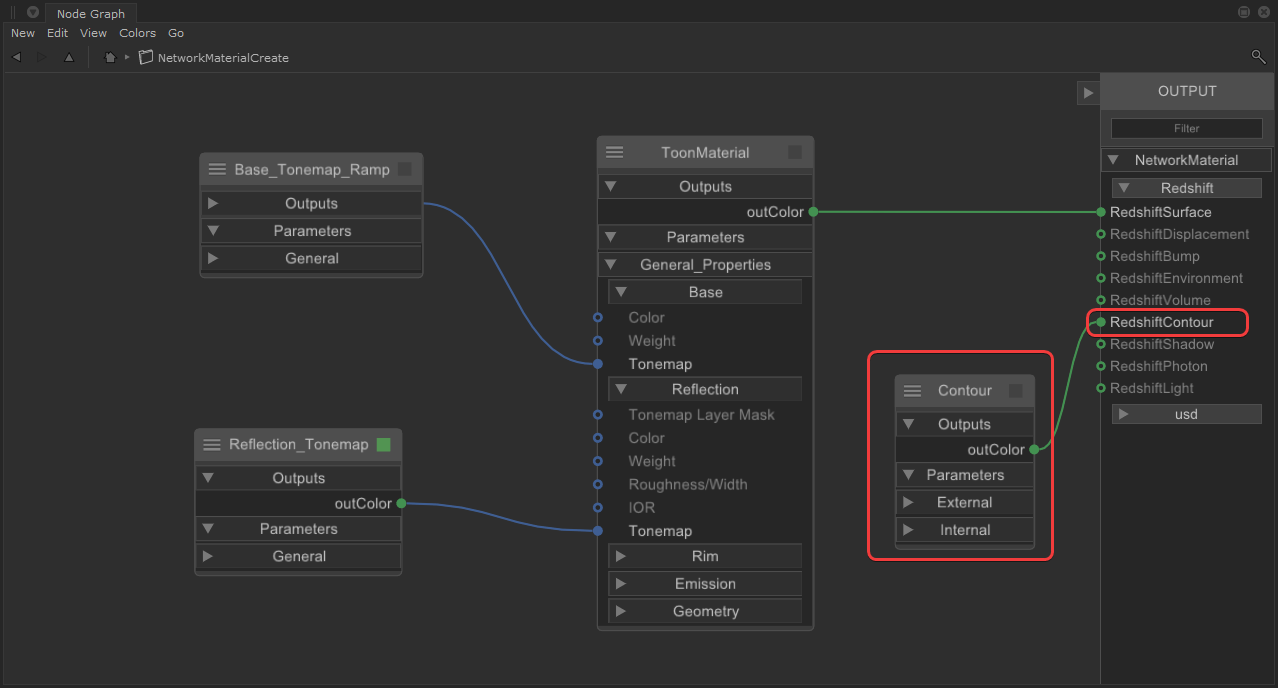Click the RedshiftBump port dot
The image size is (1278, 688).
pos(1101,256)
